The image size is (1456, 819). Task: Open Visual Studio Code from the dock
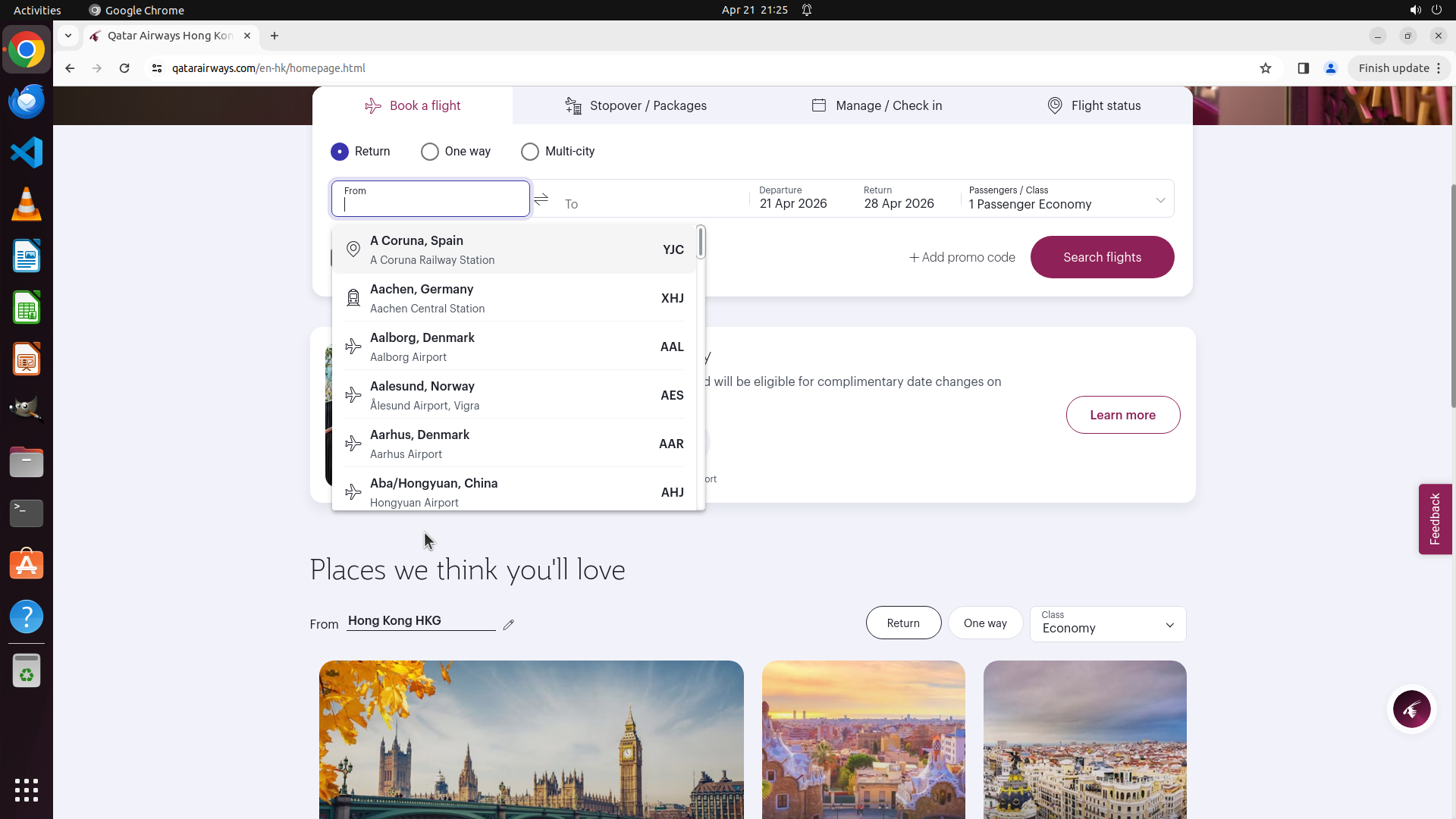click(x=27, y=152)
